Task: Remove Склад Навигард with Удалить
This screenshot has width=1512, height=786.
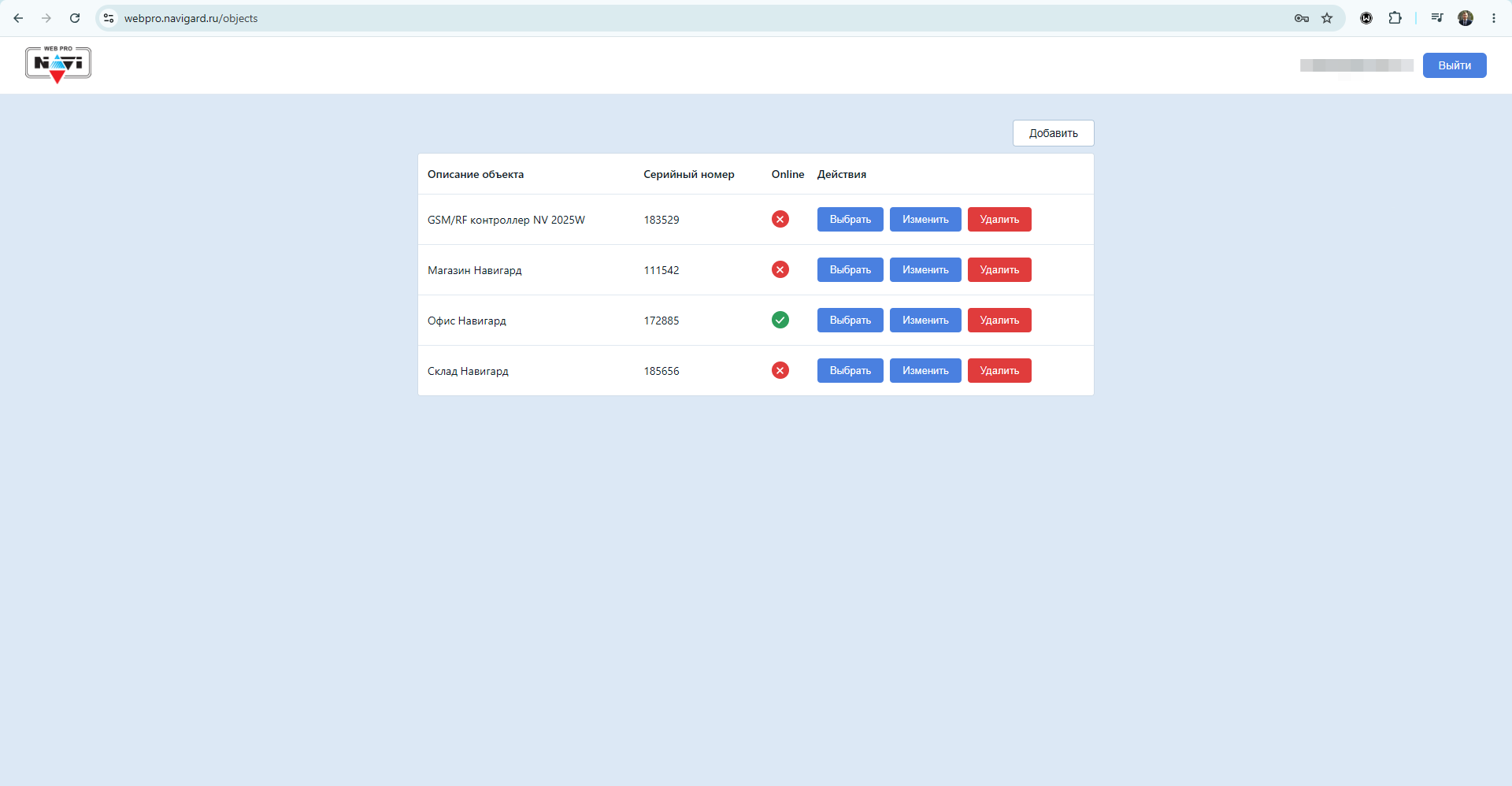Action: tap(999, 371)
